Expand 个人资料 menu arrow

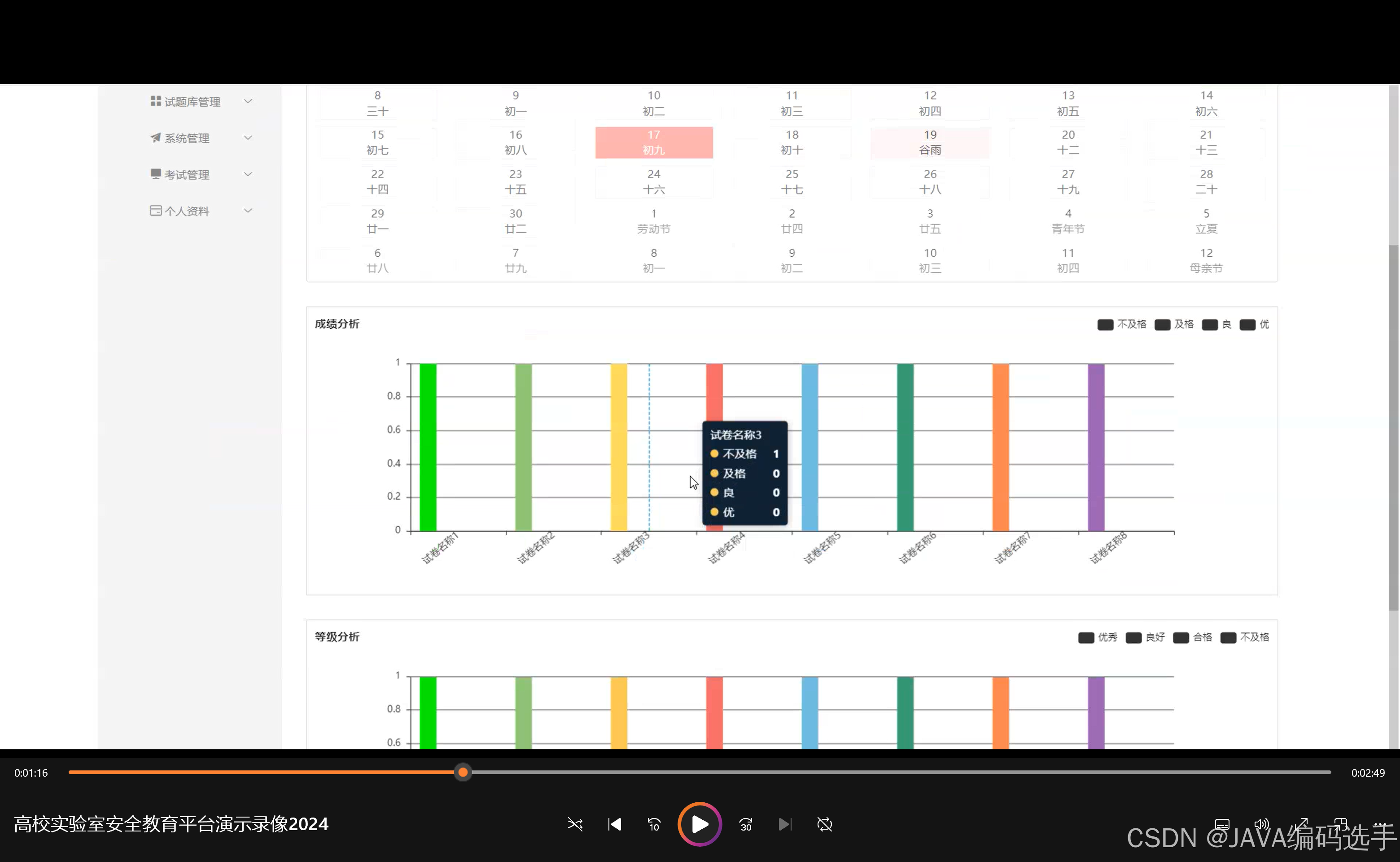[248, 211]
